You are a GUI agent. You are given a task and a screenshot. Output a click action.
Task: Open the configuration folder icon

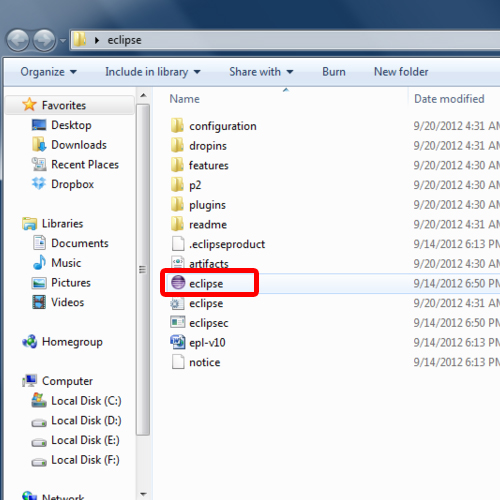point(177,125)
